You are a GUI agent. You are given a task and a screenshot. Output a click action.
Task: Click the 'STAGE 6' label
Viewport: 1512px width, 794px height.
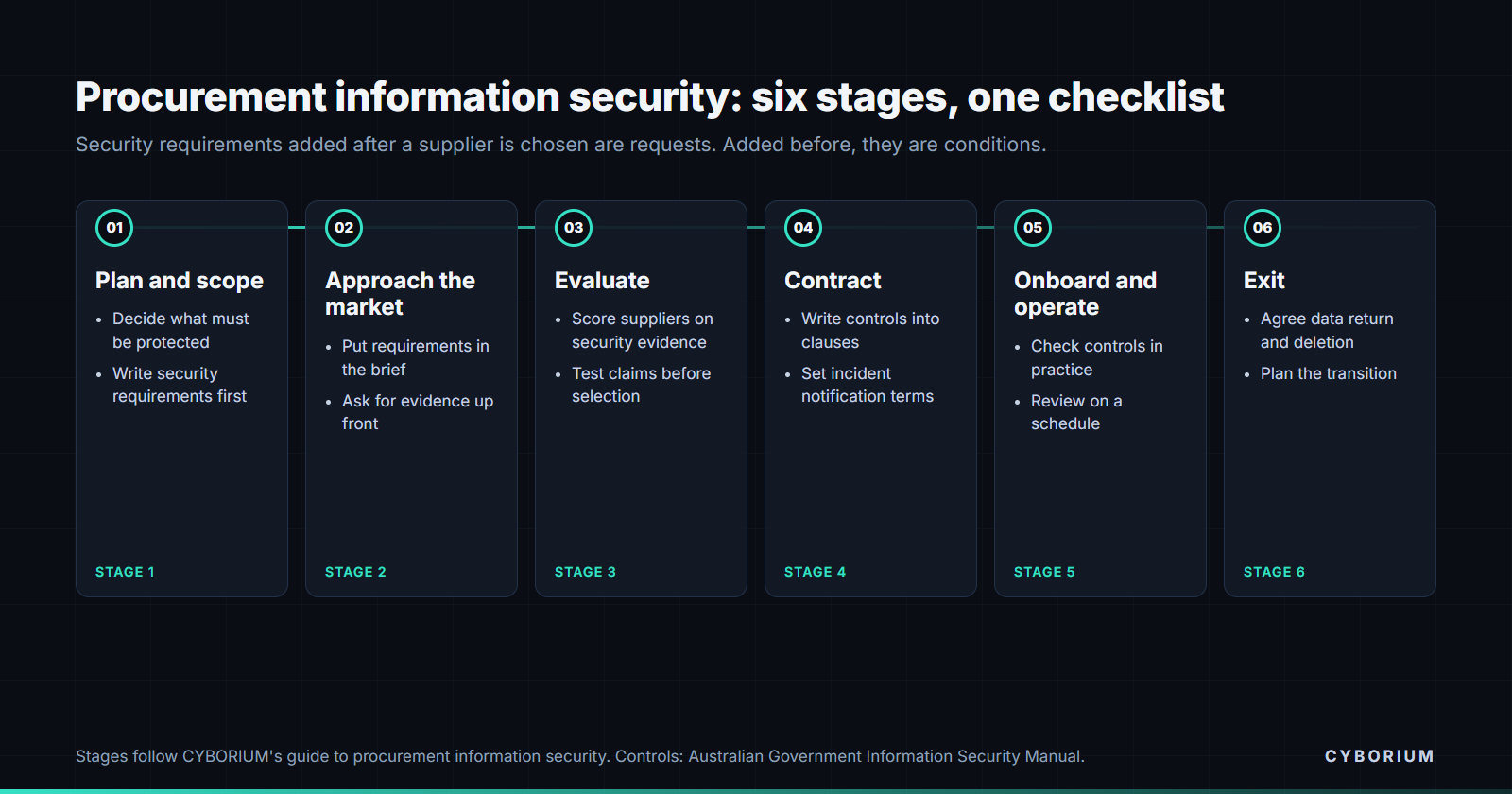click(1274, 572)
